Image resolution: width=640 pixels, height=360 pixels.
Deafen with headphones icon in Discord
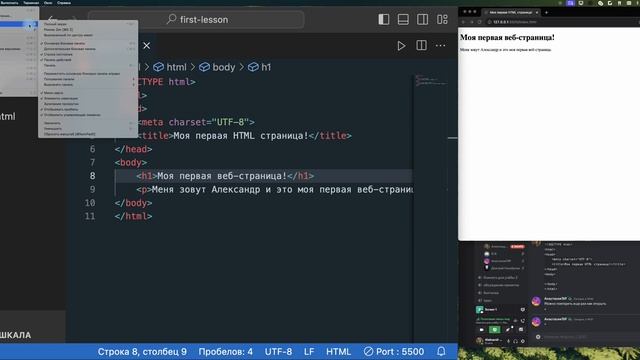click(516, 341)
